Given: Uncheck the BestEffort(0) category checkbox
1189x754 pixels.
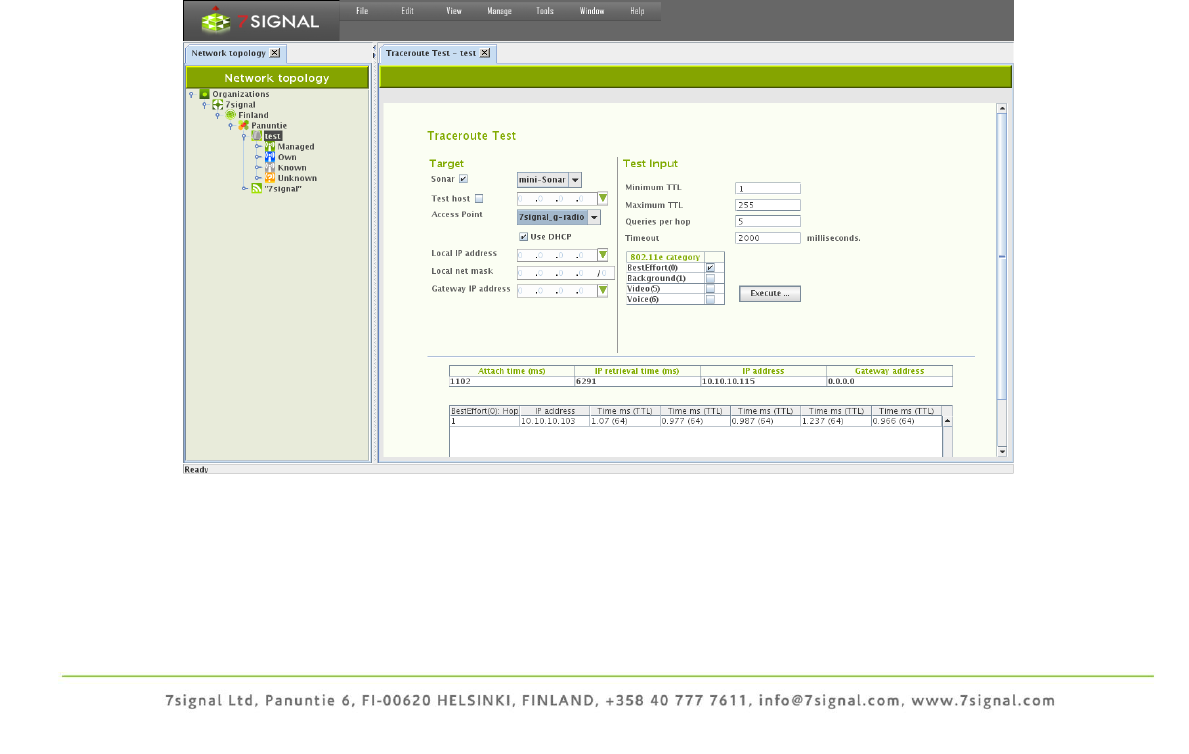Looking at the screenshot, I should click(711, 268).
